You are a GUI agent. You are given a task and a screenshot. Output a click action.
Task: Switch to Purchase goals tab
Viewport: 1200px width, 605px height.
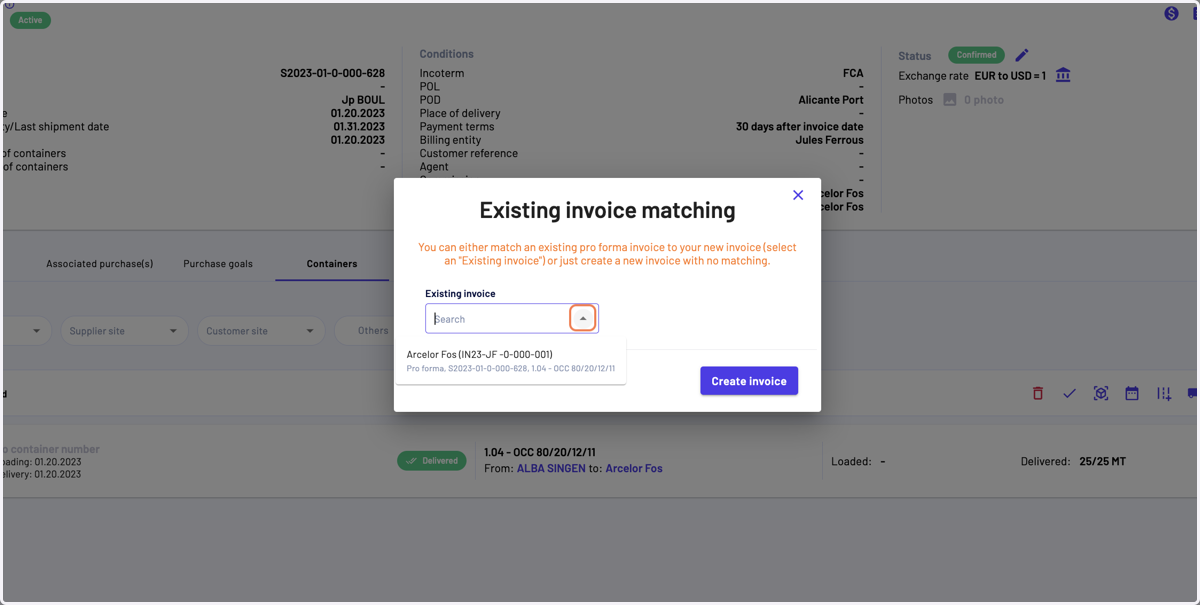(218, 264)
